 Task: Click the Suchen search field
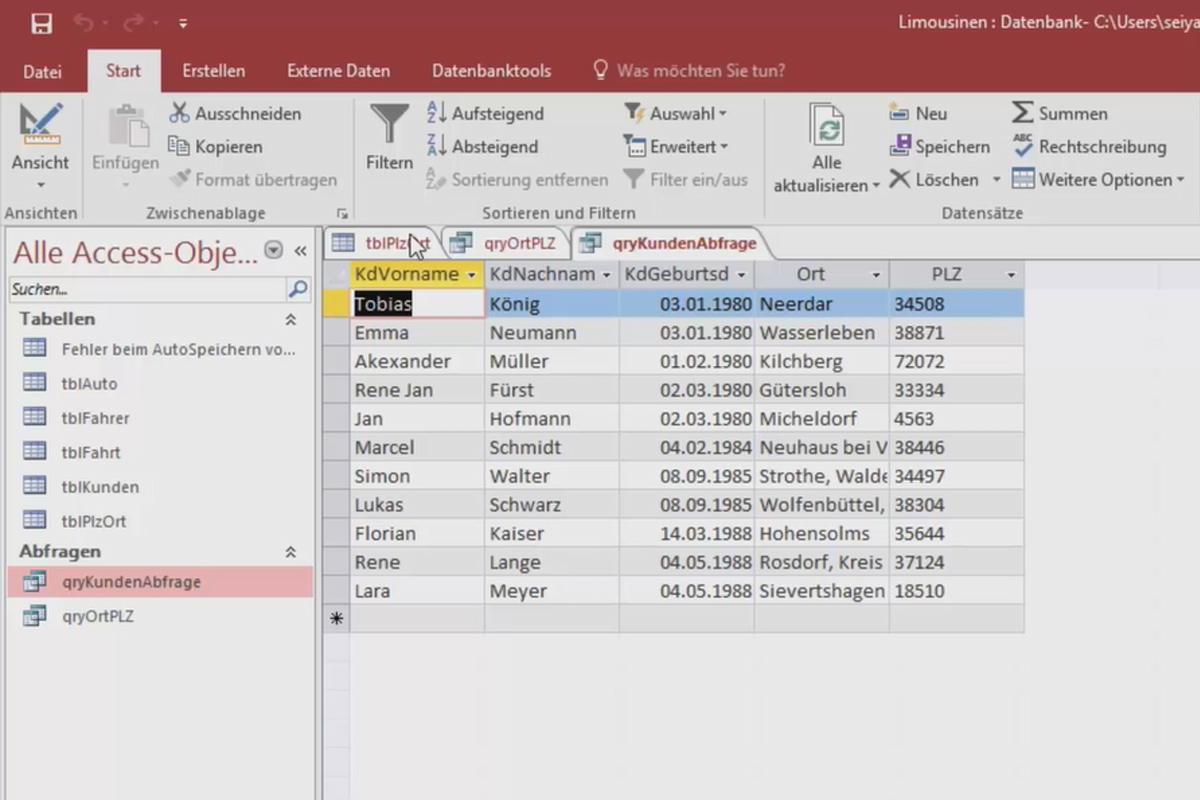point(147,289)
